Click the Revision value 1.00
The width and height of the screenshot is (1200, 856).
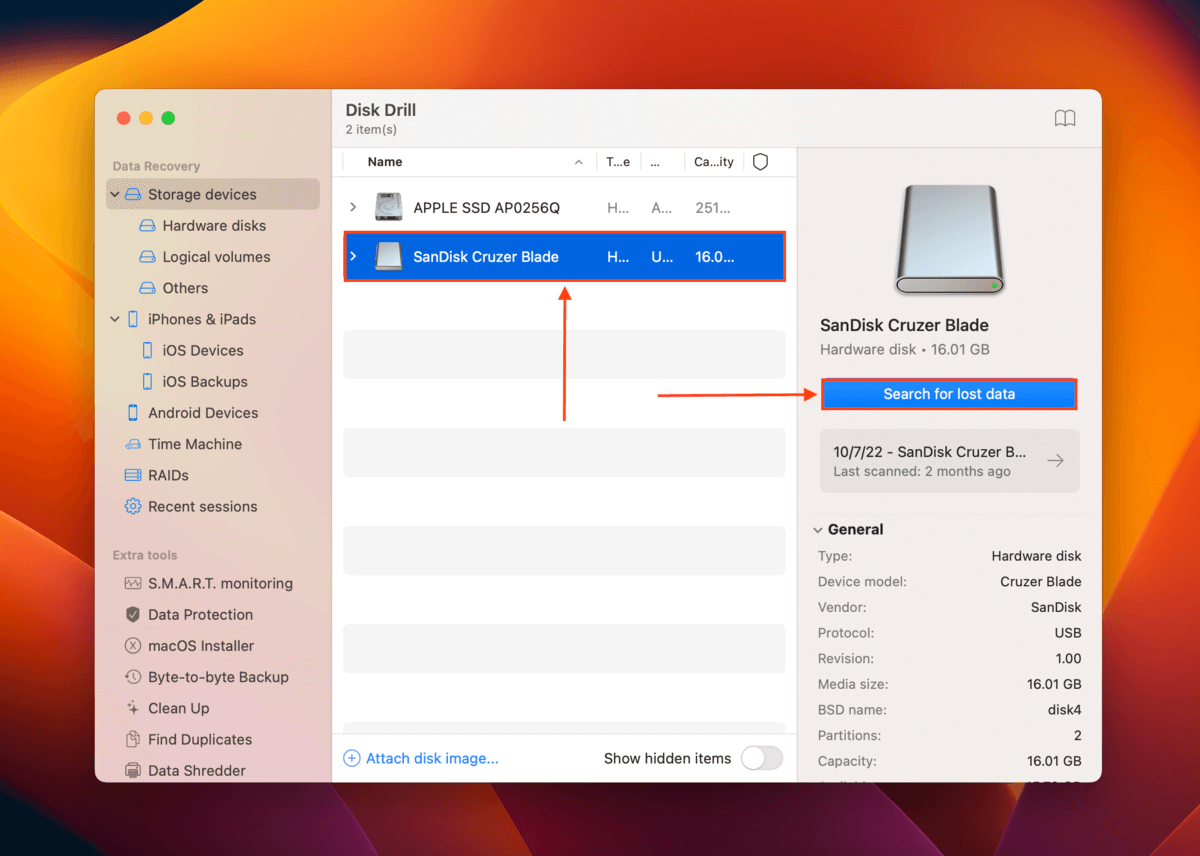(x=1068, y=659)
